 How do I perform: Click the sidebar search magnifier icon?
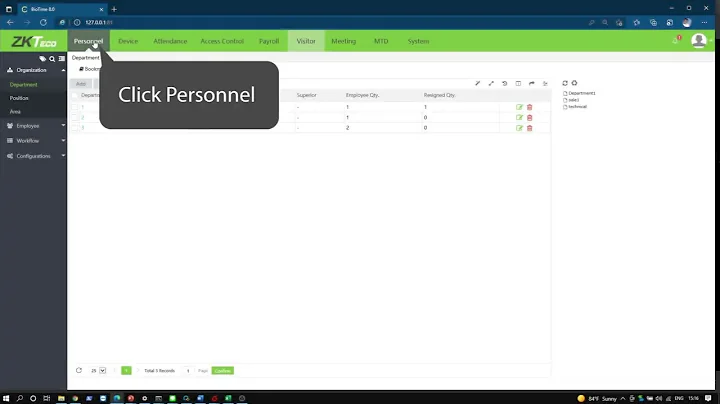coord(52,59)
